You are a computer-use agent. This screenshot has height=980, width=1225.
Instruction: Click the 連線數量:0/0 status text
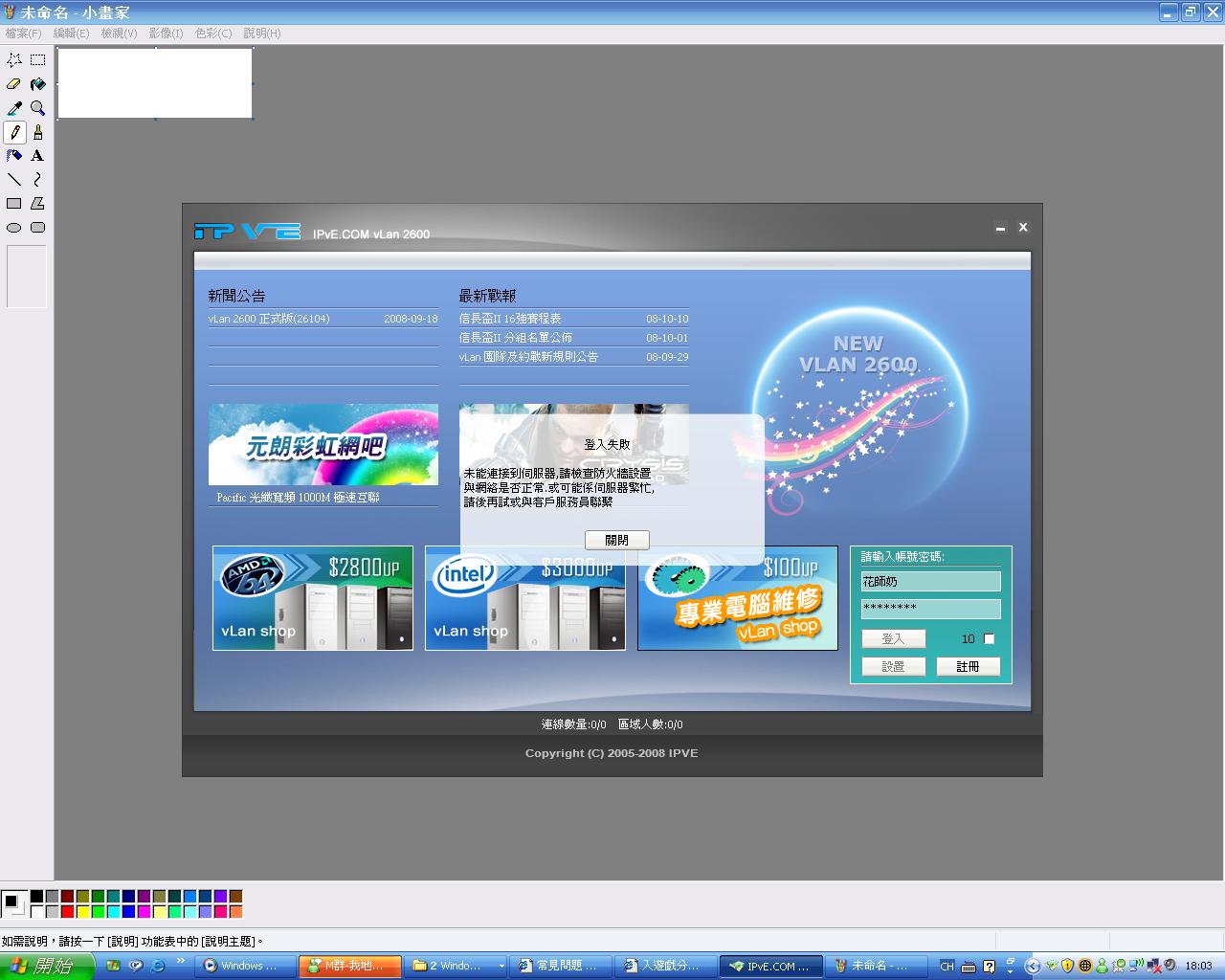coord(573,724)
